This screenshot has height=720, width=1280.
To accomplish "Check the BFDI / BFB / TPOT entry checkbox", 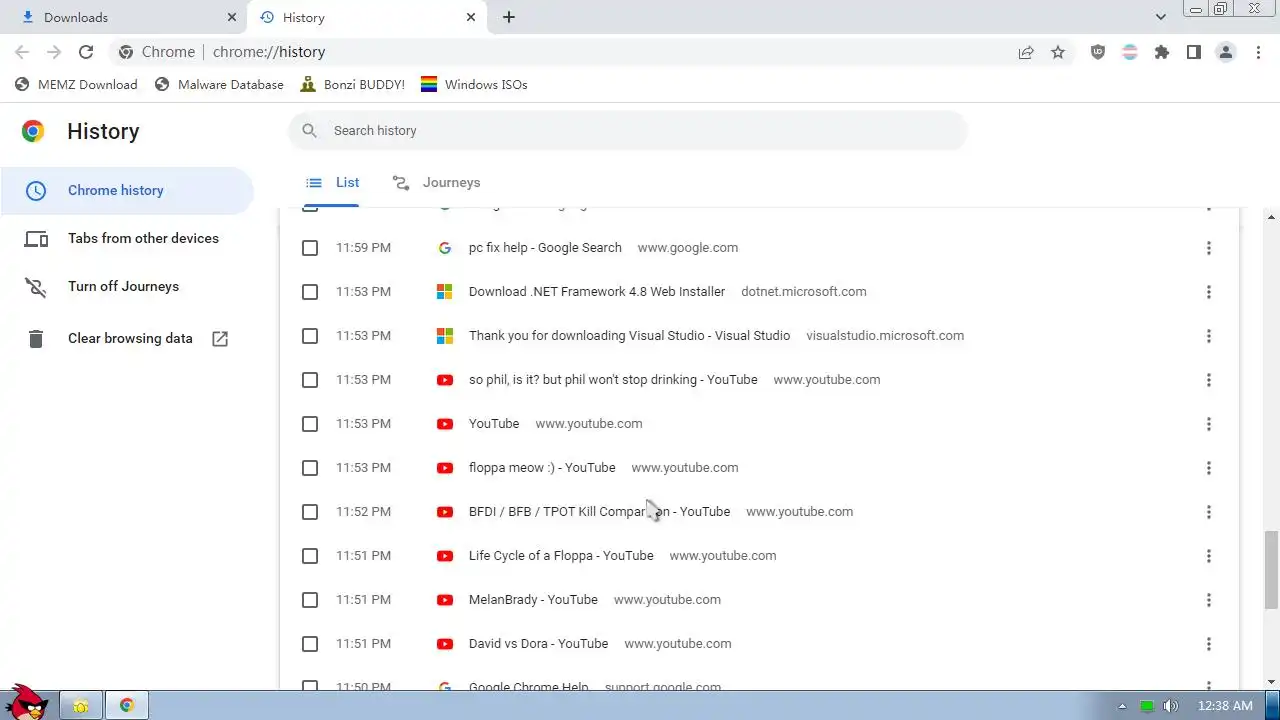I will pos(310,512).
